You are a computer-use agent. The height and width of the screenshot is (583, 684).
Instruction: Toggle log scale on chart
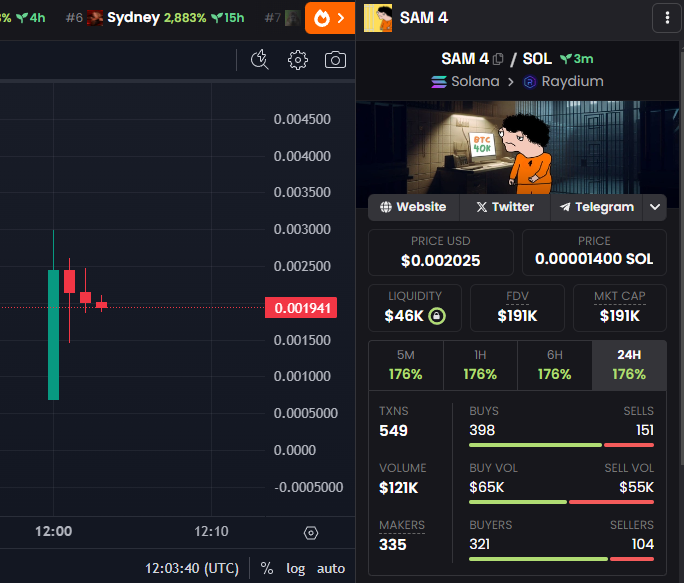(x=295, y=568)
